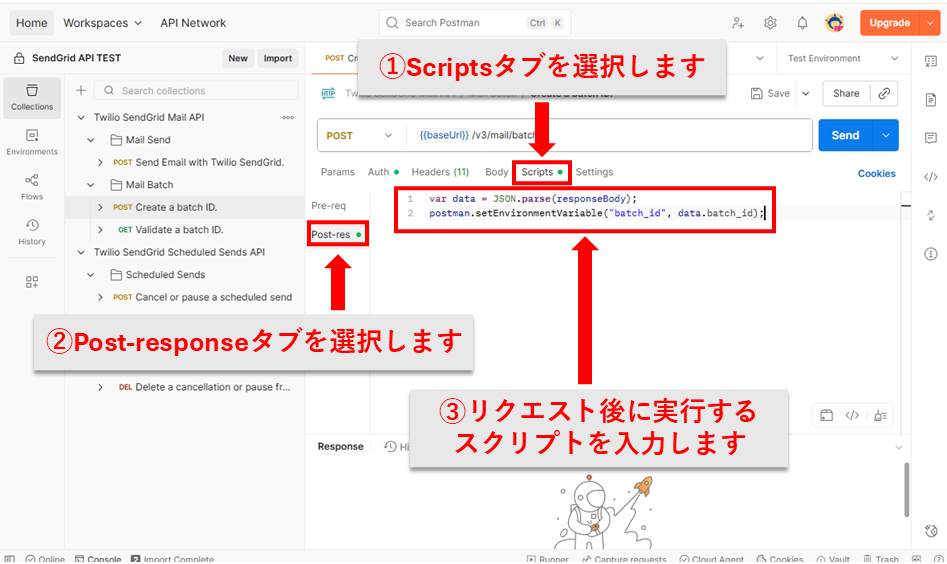Screen dimensions: 947x564
Task: Select the Pre-req script tab
Action: pyautogui.click(x=329, y=206)
